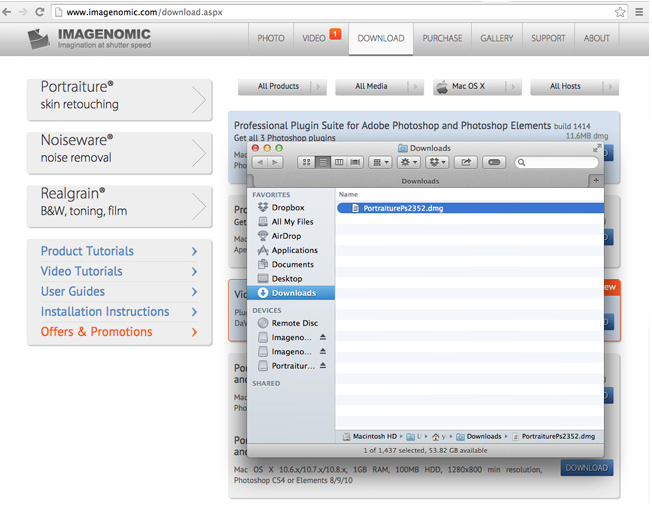Click the Name column header
Screen dimensions: 652x509
[x=348, y=194]
